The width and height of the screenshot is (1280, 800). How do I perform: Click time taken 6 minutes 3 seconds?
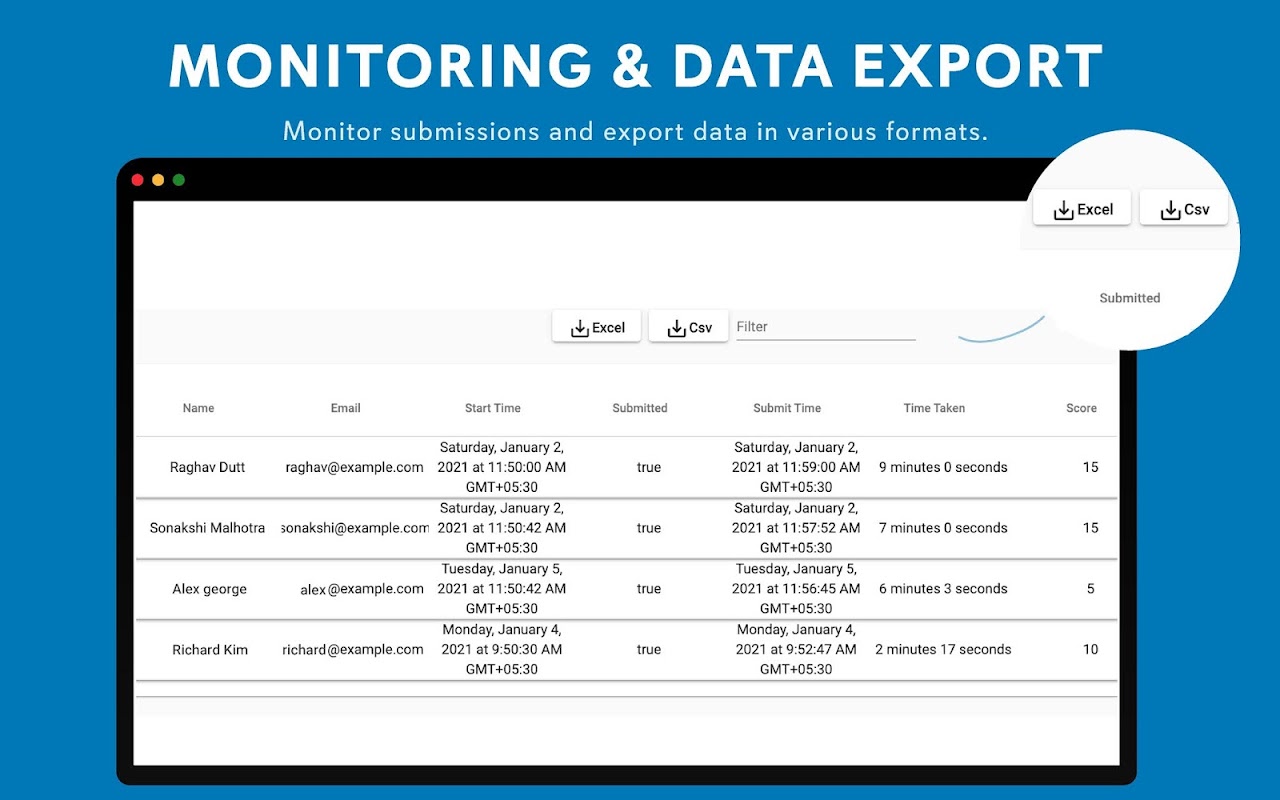(943, 589)
